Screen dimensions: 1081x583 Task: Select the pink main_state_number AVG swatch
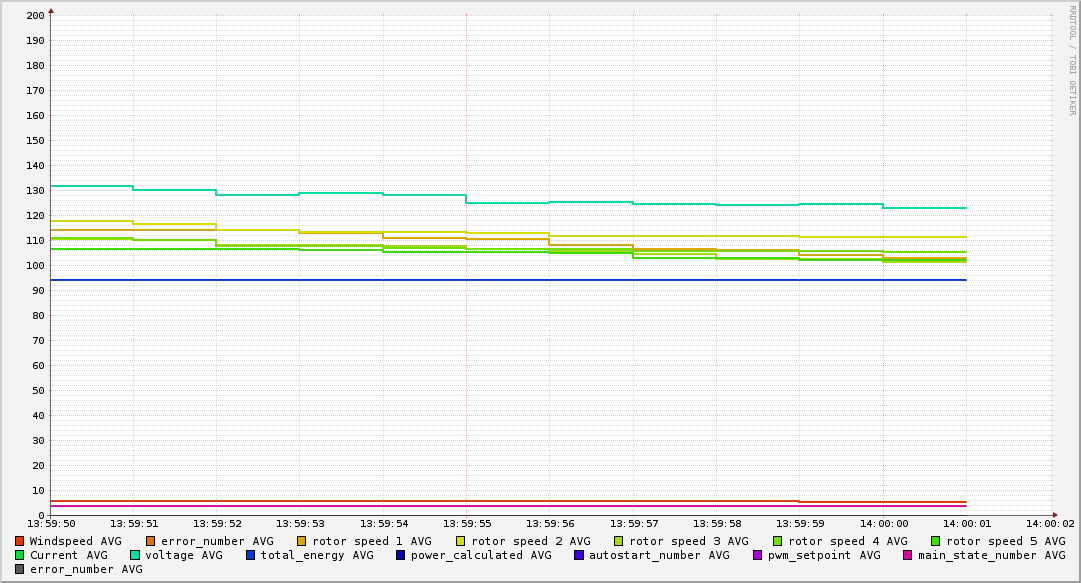pyautogui.click(x=908, y=555)
